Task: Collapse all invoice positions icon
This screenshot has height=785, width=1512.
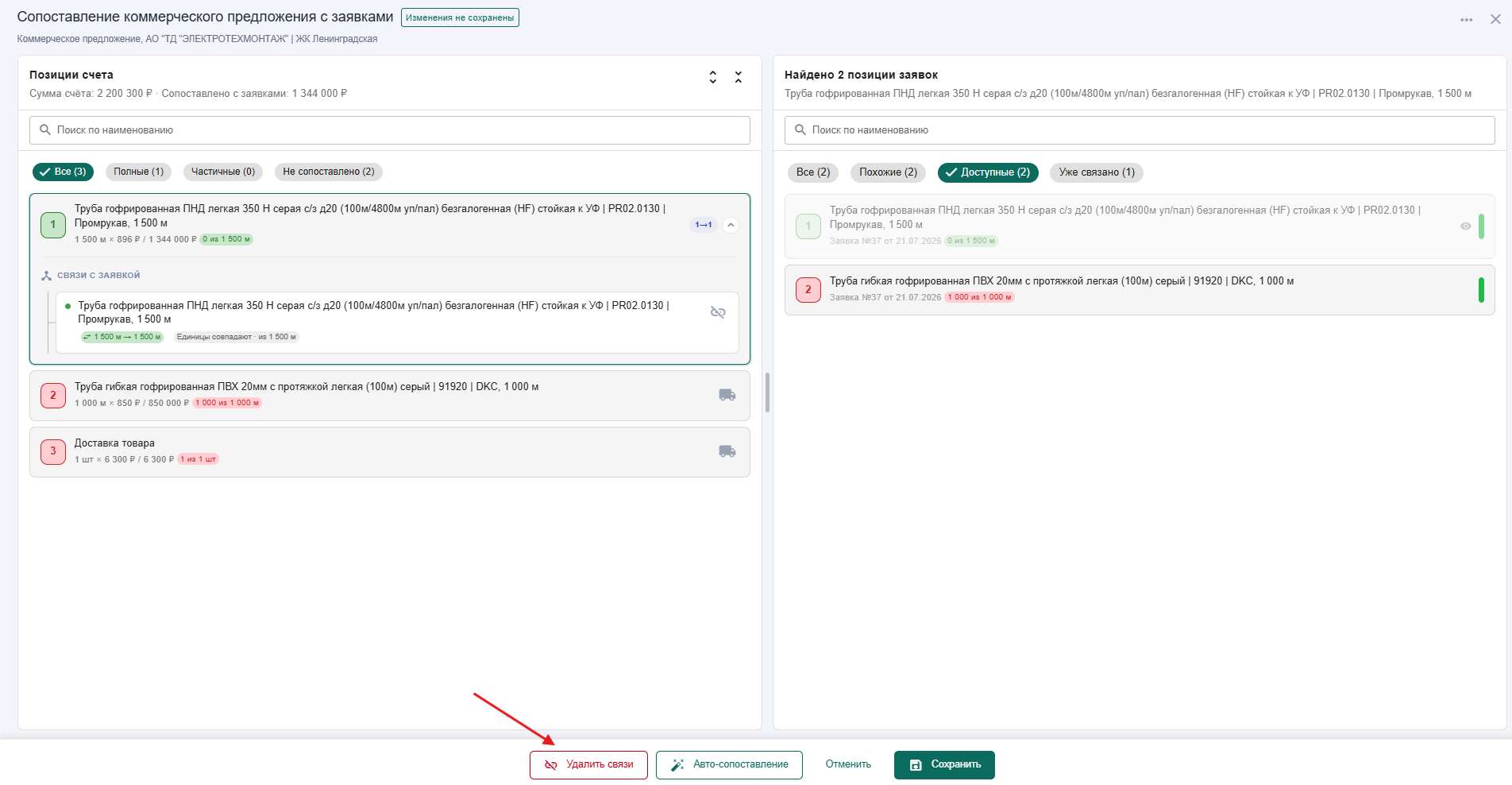Action: [x=738, y=77]
